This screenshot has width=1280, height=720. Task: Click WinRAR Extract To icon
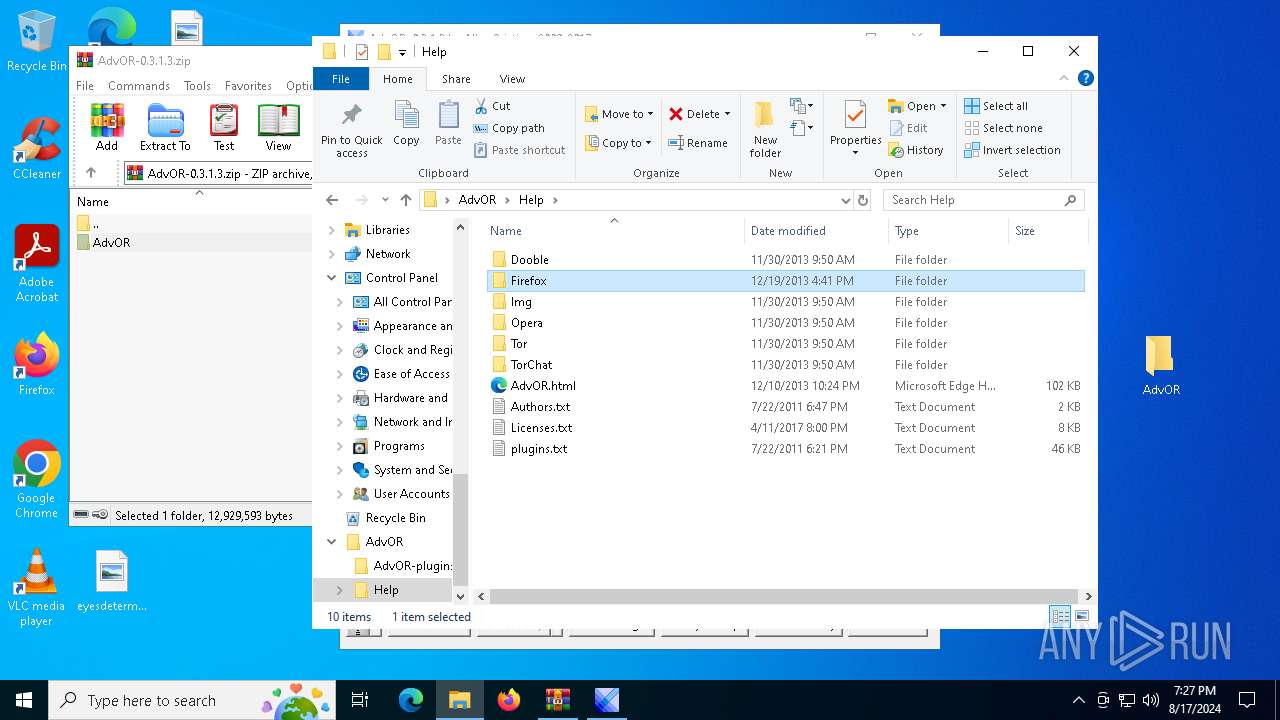[165, 127]
